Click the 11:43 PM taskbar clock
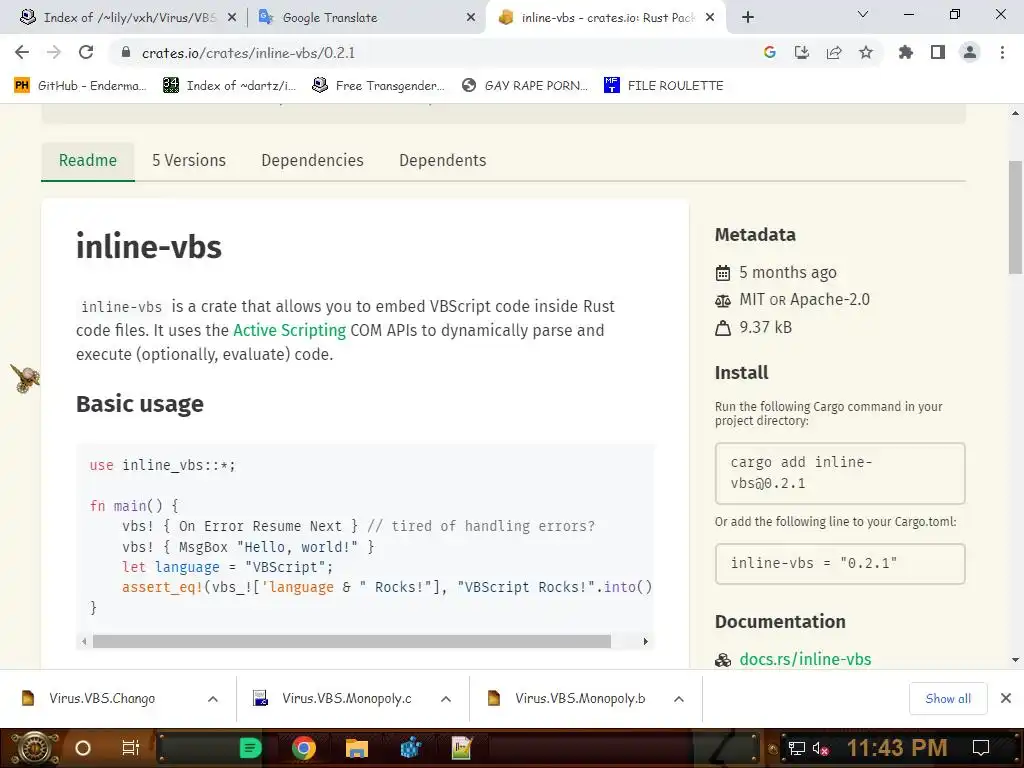1024x768 pixels. [897, 748]
